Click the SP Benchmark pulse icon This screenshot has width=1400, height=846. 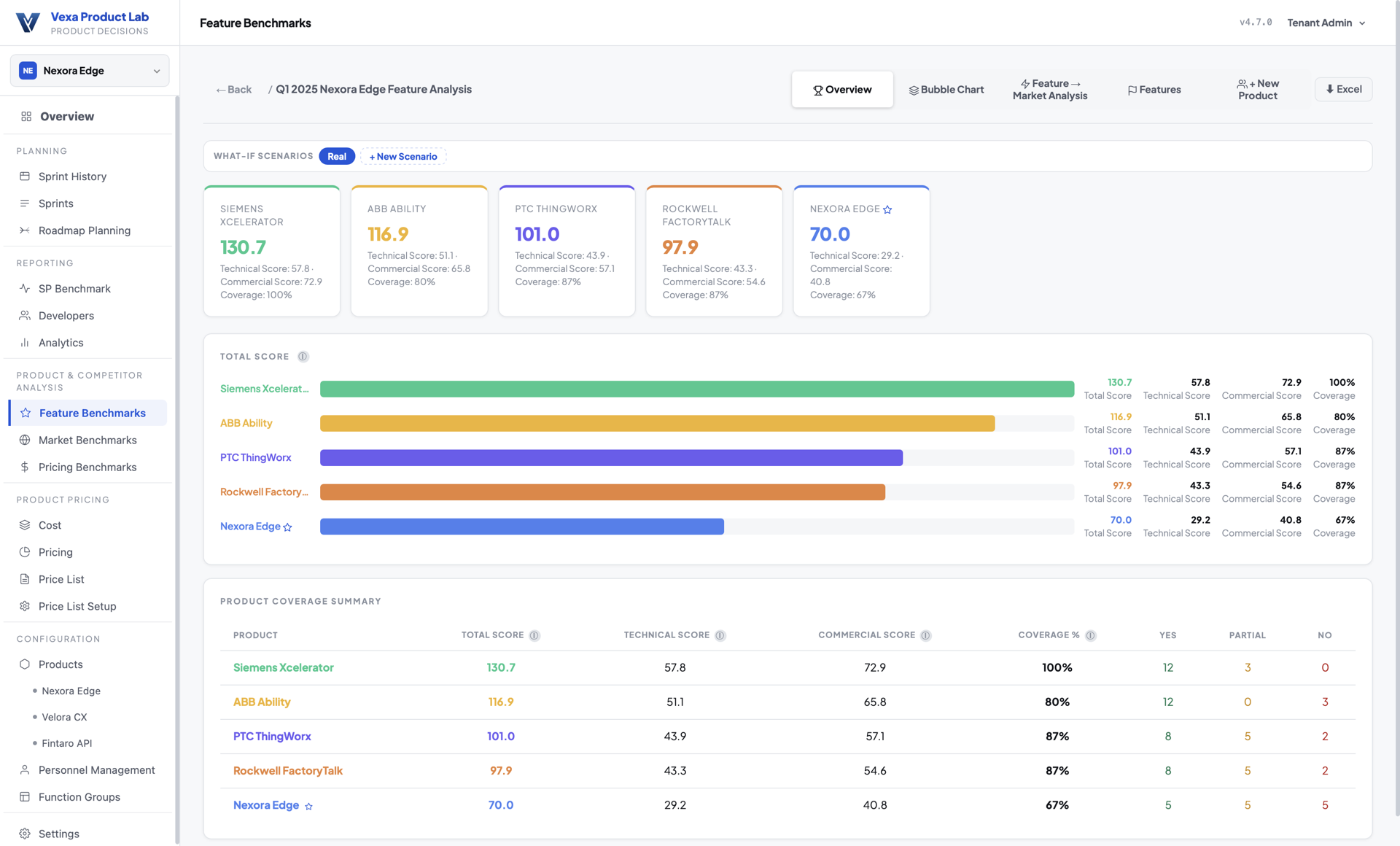pyautogui.click(x=25, y=289)
